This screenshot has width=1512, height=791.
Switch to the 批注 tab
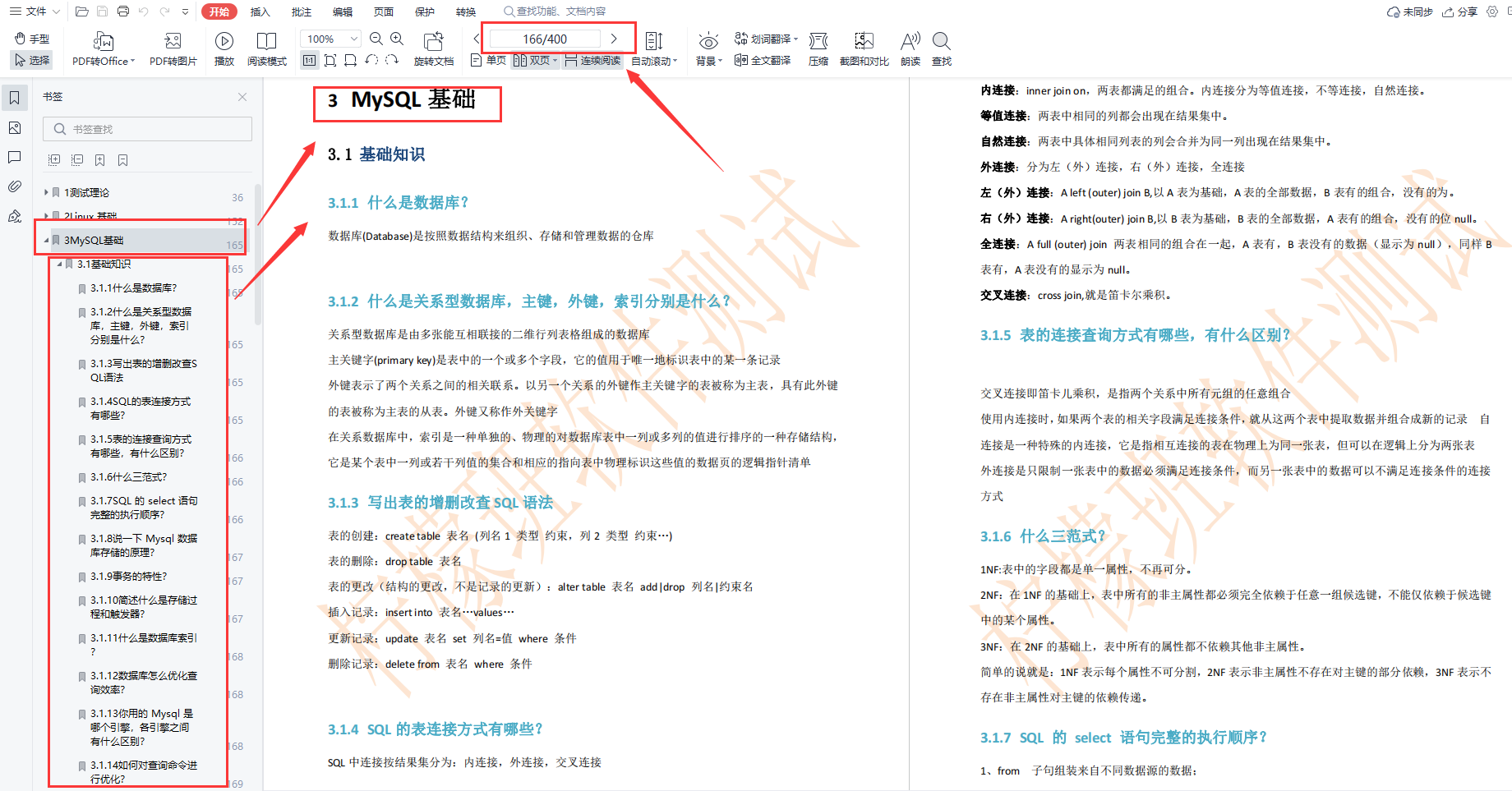(302, 11)
